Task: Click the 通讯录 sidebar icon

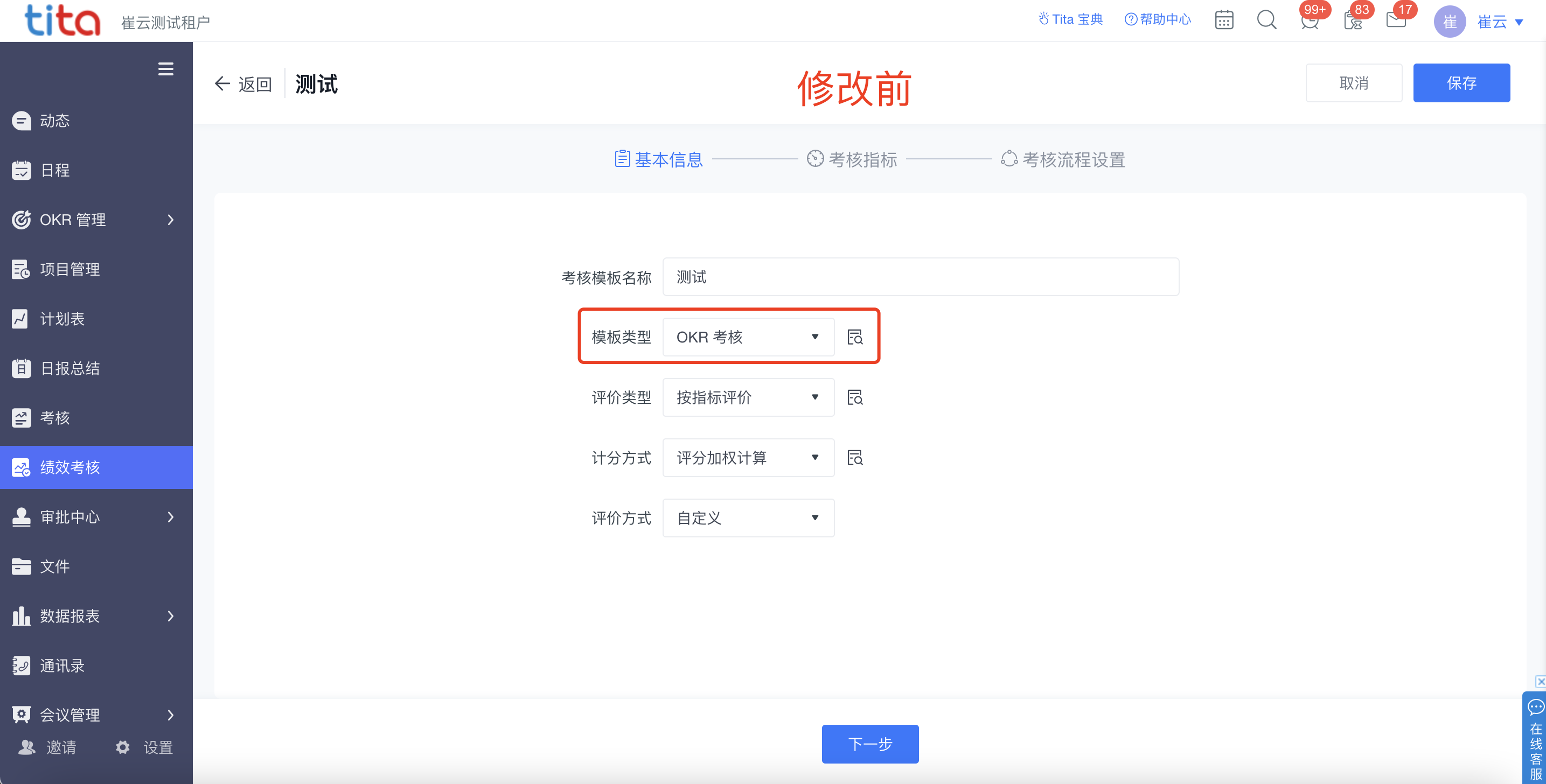Action: (x=22, y=665)
